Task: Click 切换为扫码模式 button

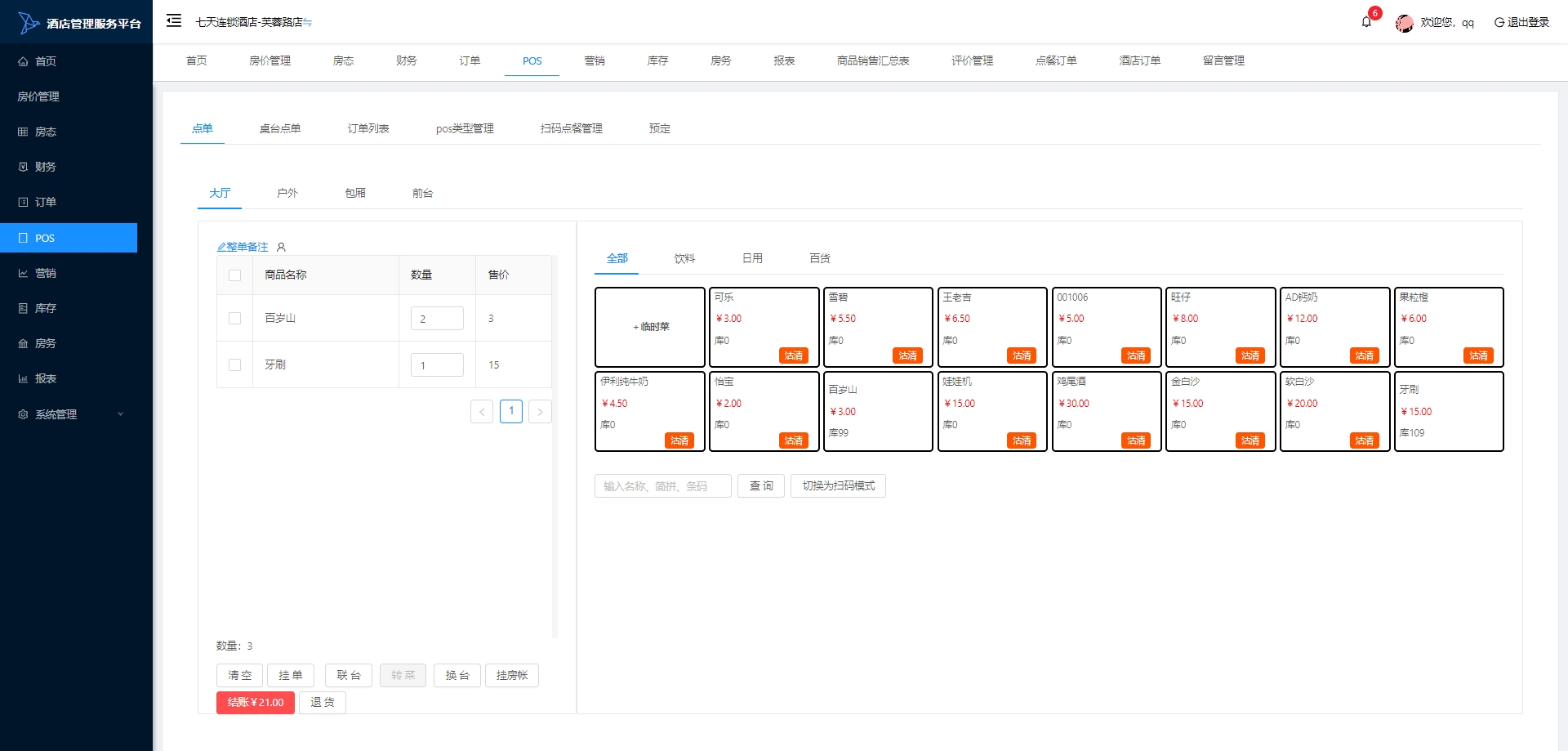Action: point(838,486)
